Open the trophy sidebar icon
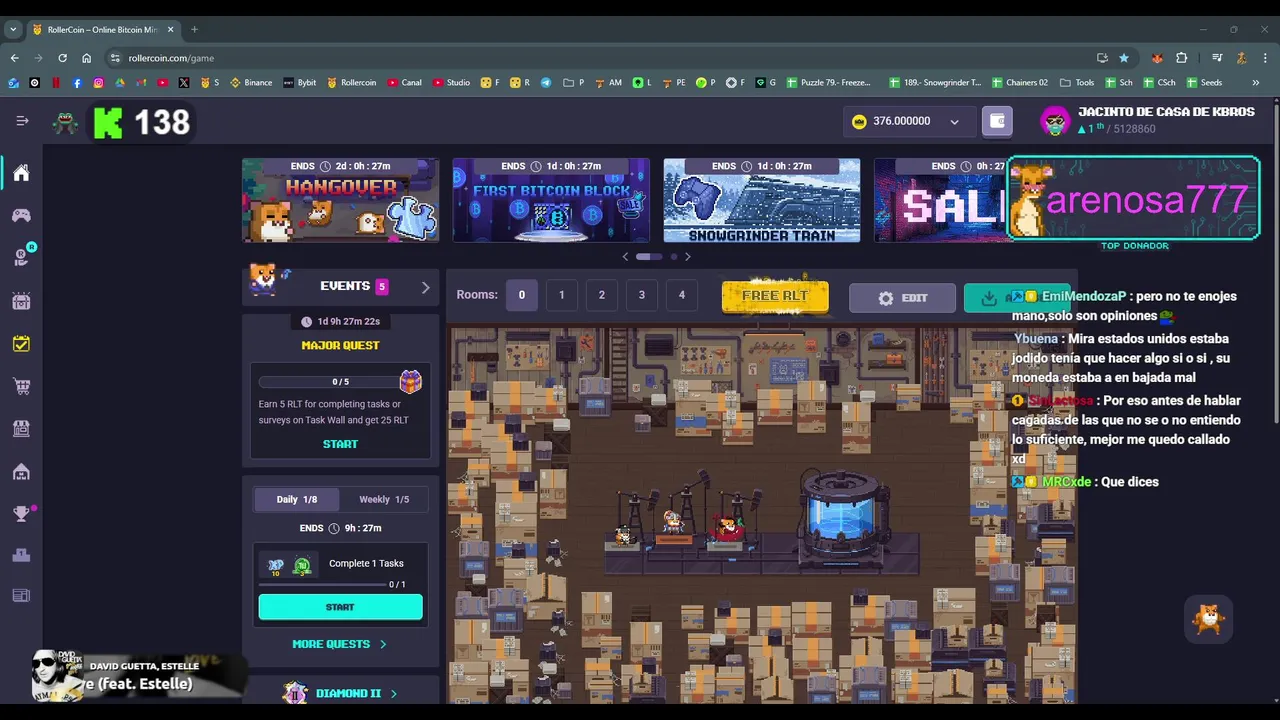Viewport: 1280px width, 720px height. (x=21, y=514)
